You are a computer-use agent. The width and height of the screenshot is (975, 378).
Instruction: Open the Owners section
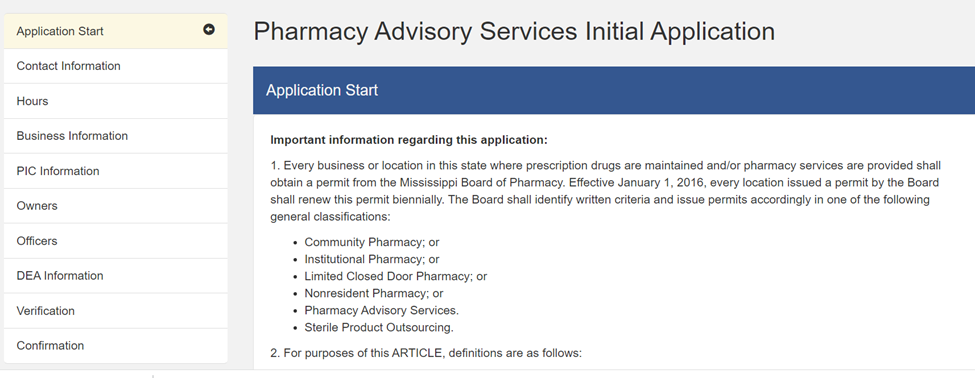[116, 206]
